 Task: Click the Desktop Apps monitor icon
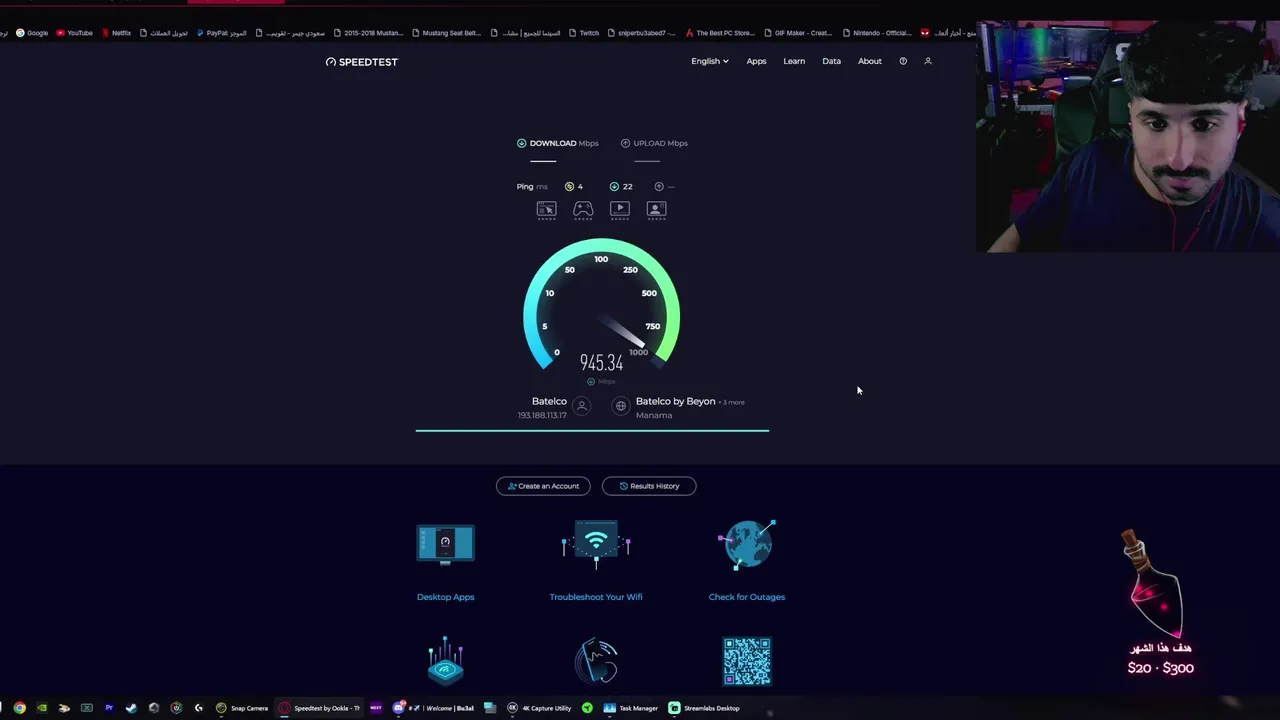click(x=446, y=545)
